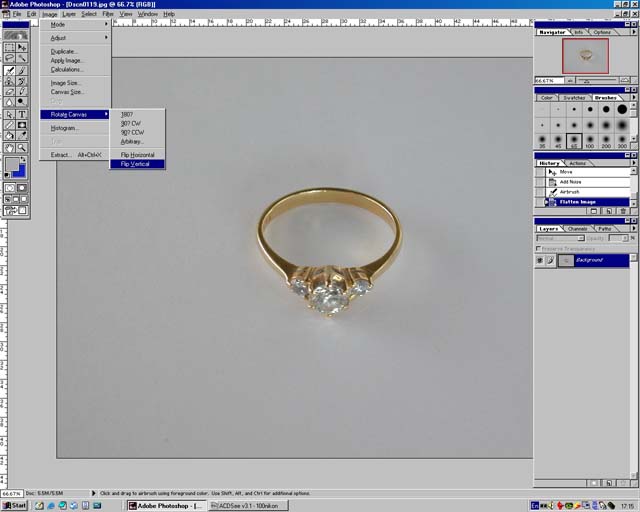Screen dimensions: 640x512
Task: Select the Move tool
Action: [x=22, y=47]
